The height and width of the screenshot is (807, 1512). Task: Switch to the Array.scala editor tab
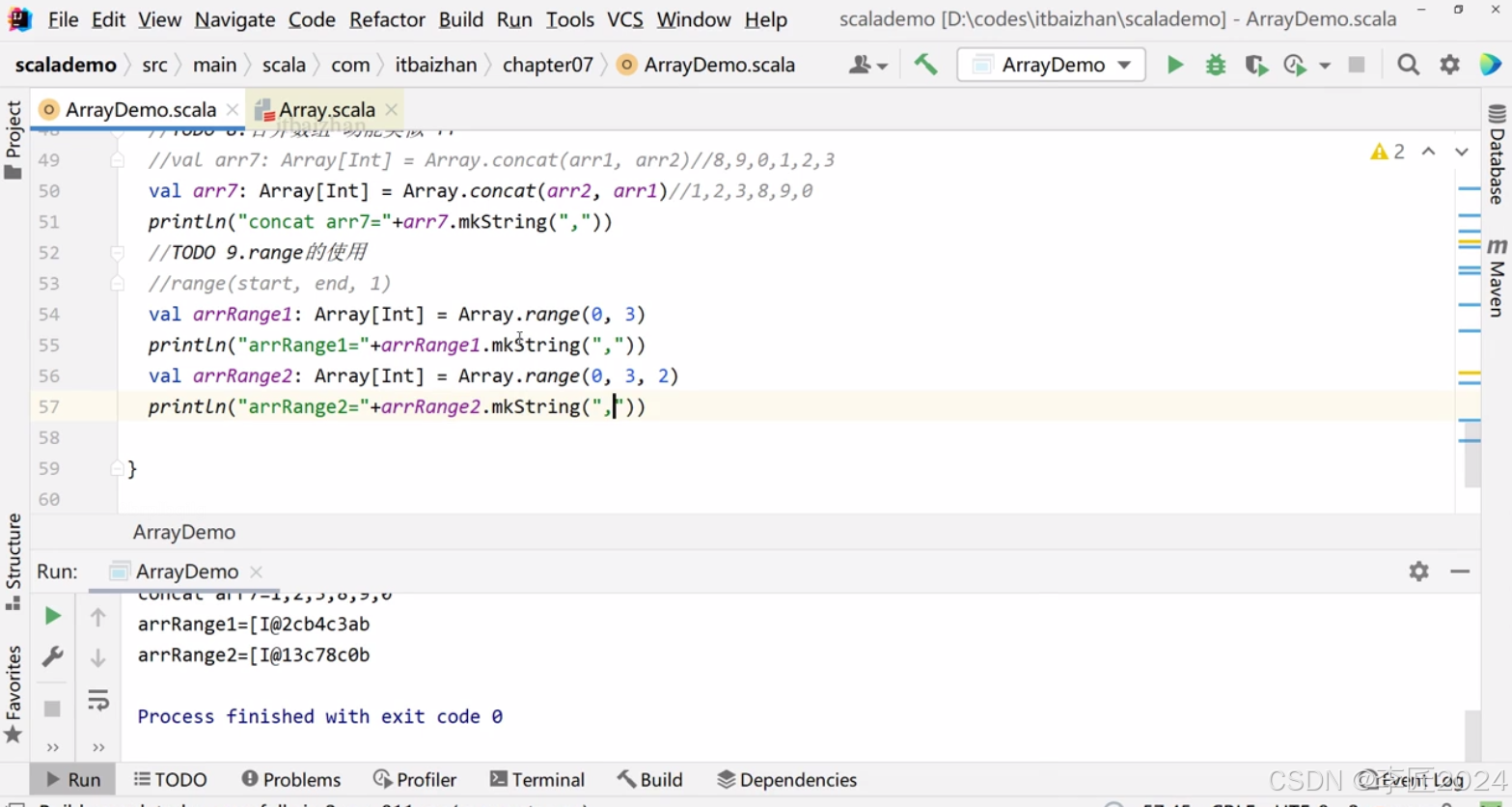pyautogui.click(x=326, y=110)
